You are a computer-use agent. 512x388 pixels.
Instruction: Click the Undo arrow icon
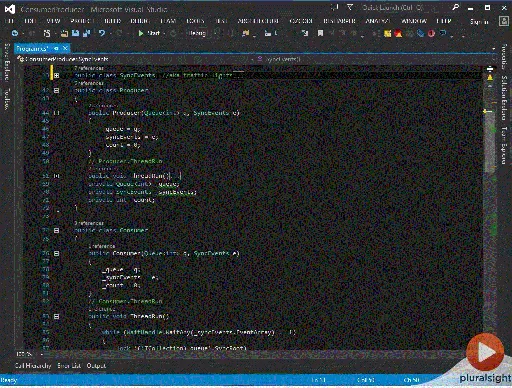pos(102,33)
